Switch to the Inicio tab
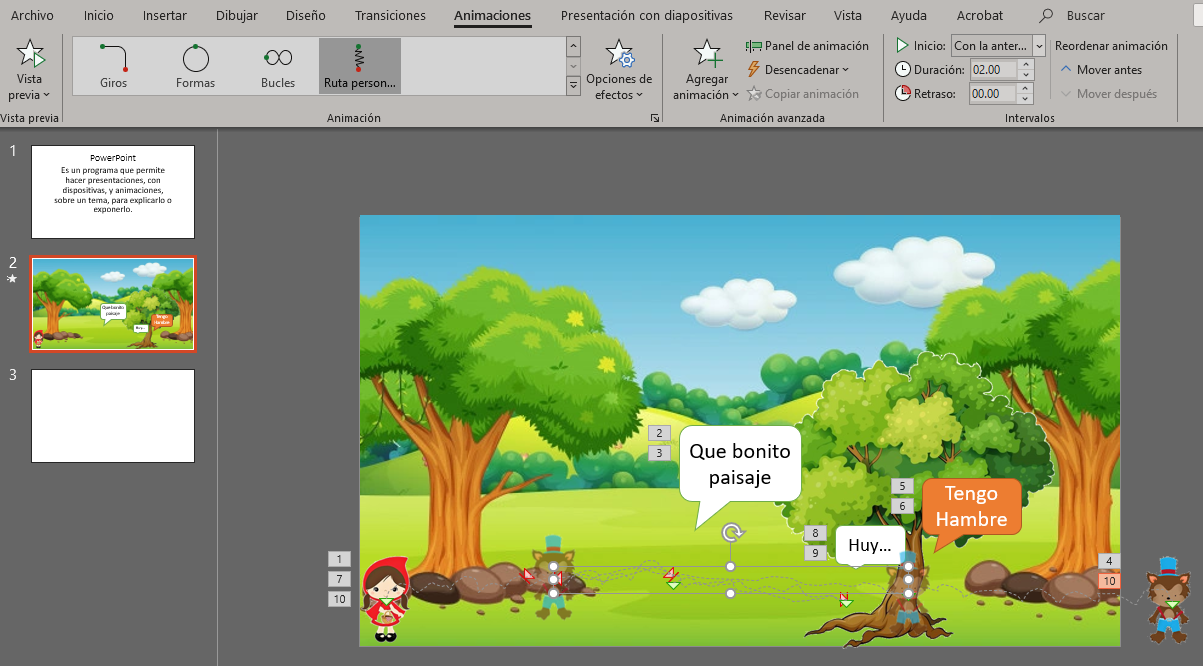Image resolution: width=1203 pixels, height=666 pixels. click(99, 16)
